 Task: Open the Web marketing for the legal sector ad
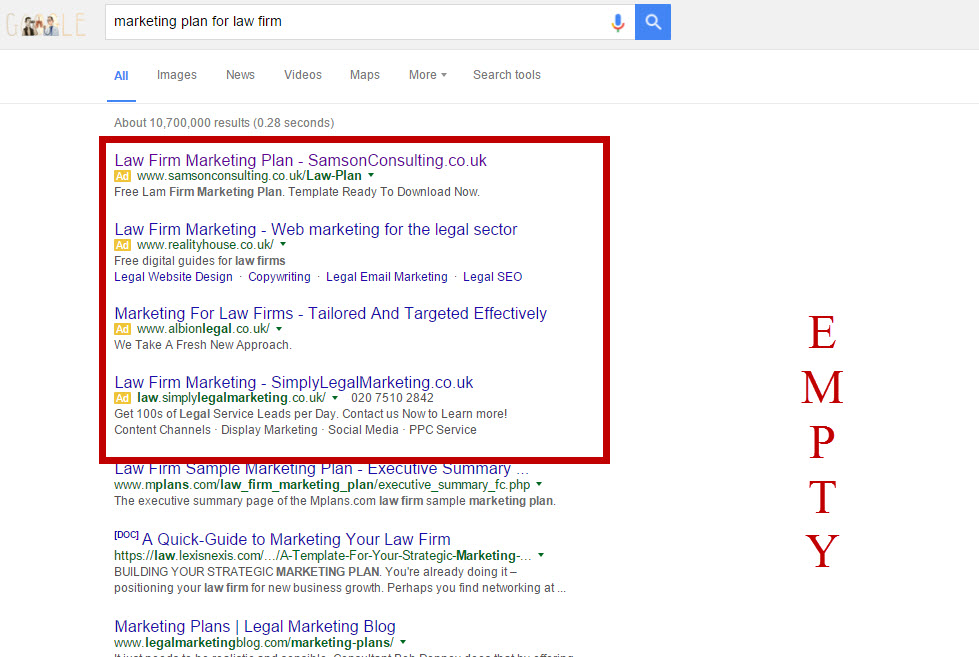tap(316, 229)
